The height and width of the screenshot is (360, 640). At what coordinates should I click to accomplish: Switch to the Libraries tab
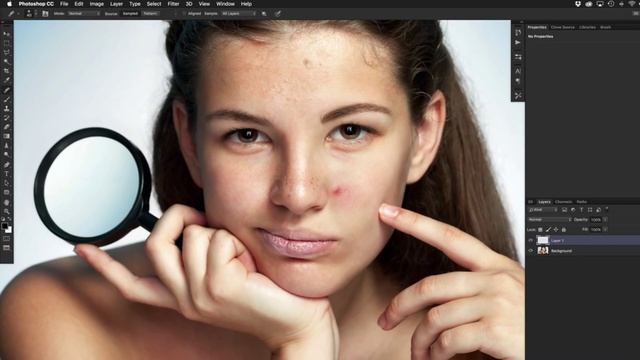pos(587,27)
